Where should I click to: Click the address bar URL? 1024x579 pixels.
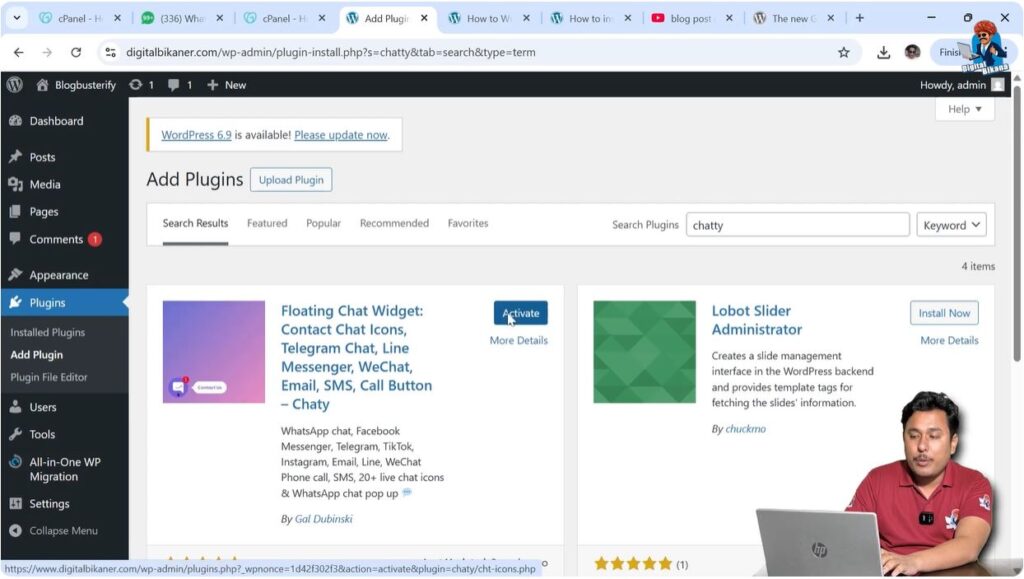pyautogui.click(x=330, y=52)
